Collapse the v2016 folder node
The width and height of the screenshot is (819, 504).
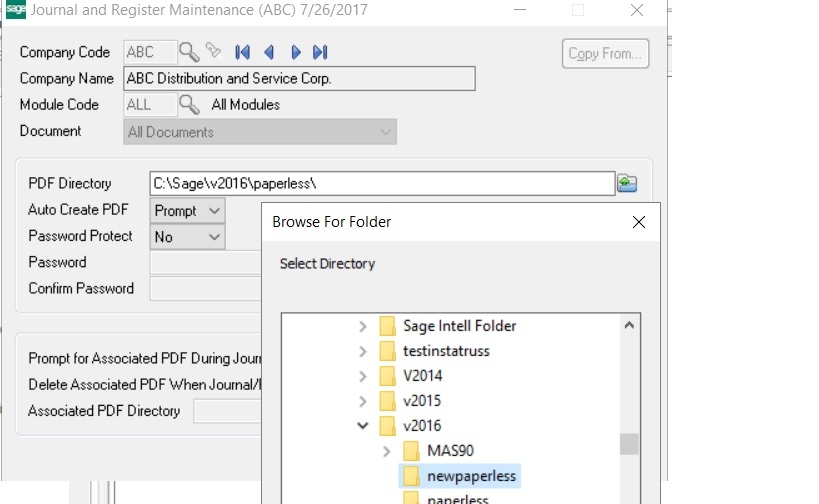[363, 426]
